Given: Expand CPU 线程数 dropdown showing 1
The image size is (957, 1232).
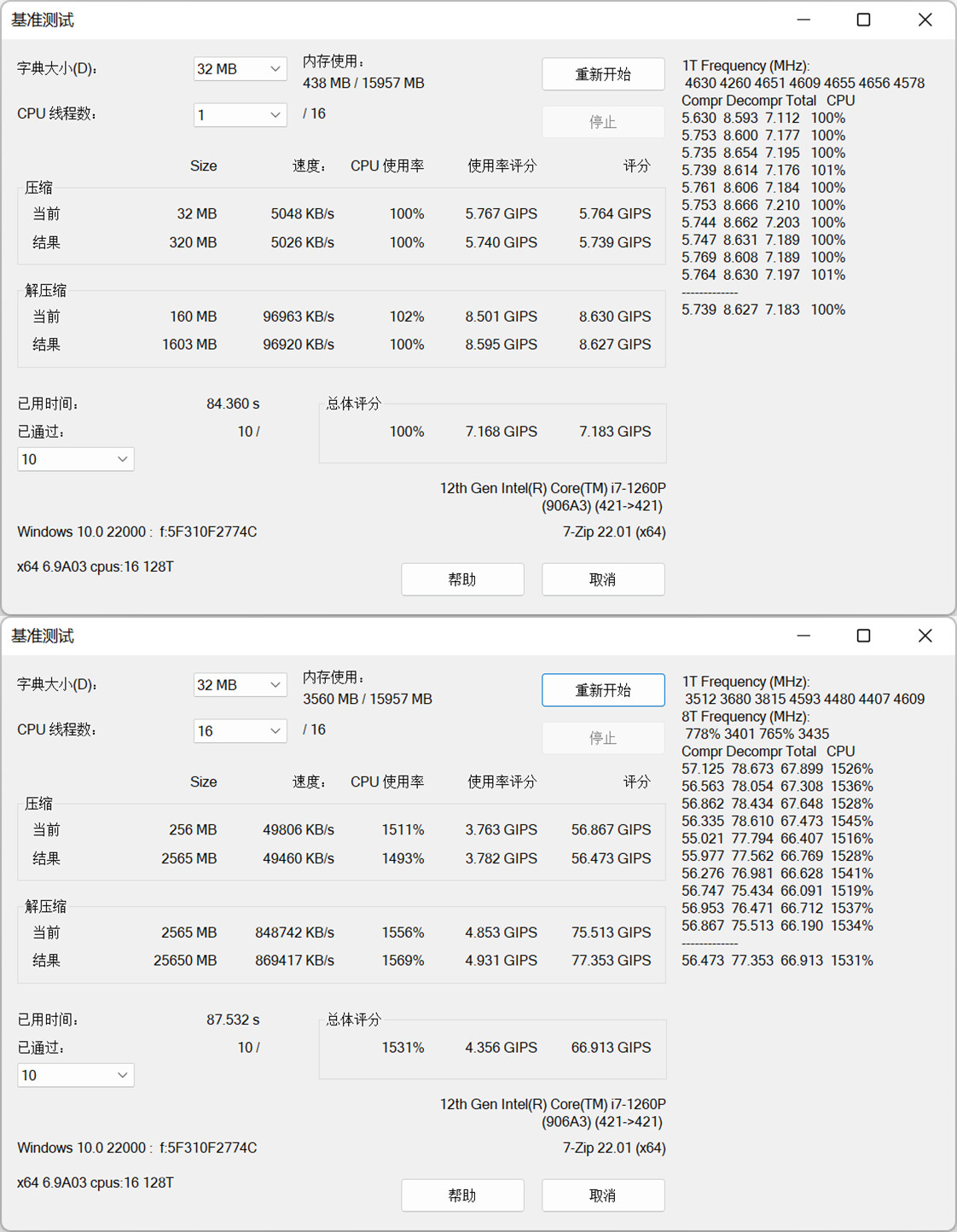Looking at the screenshot, I should (240, 114).
